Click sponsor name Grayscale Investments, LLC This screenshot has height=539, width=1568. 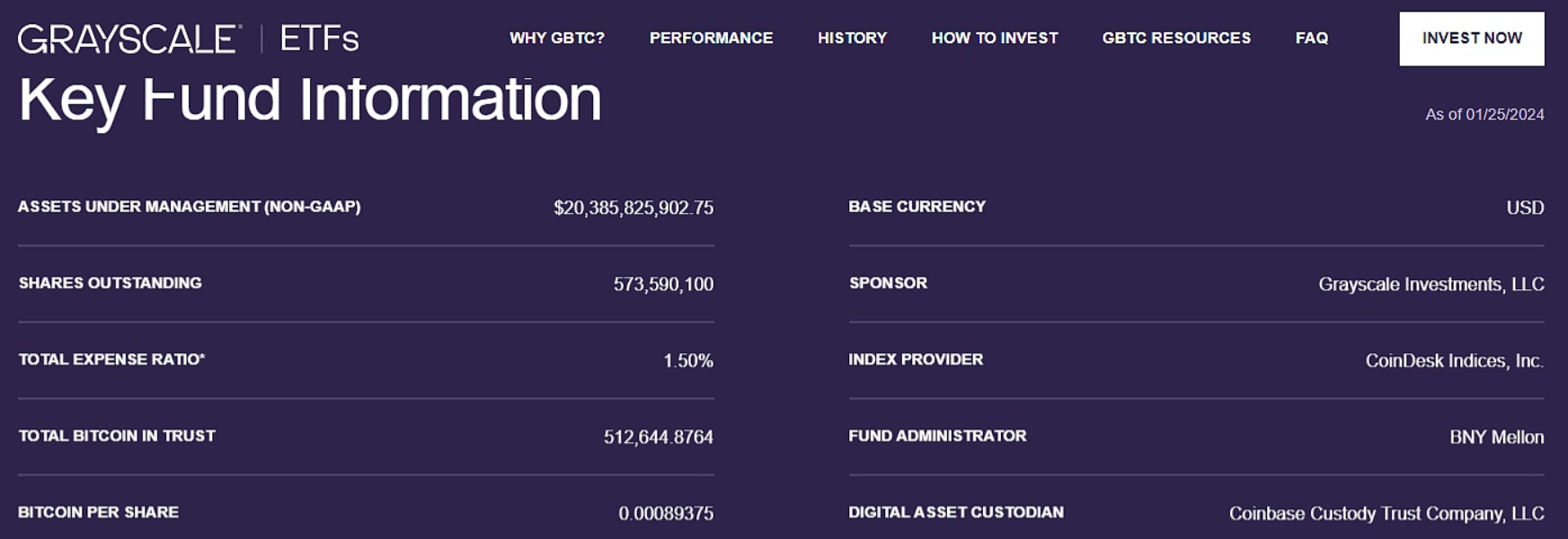point(1431,284)
